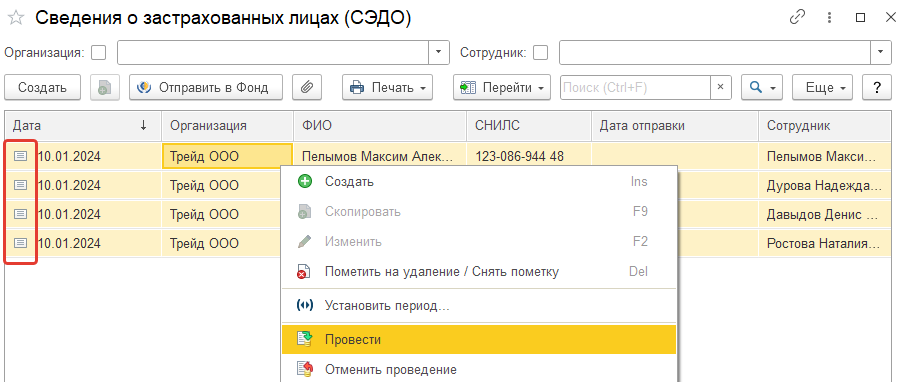Click the Создать toolbar button
This screenshot has width=906, height=382.
[42, 88]
